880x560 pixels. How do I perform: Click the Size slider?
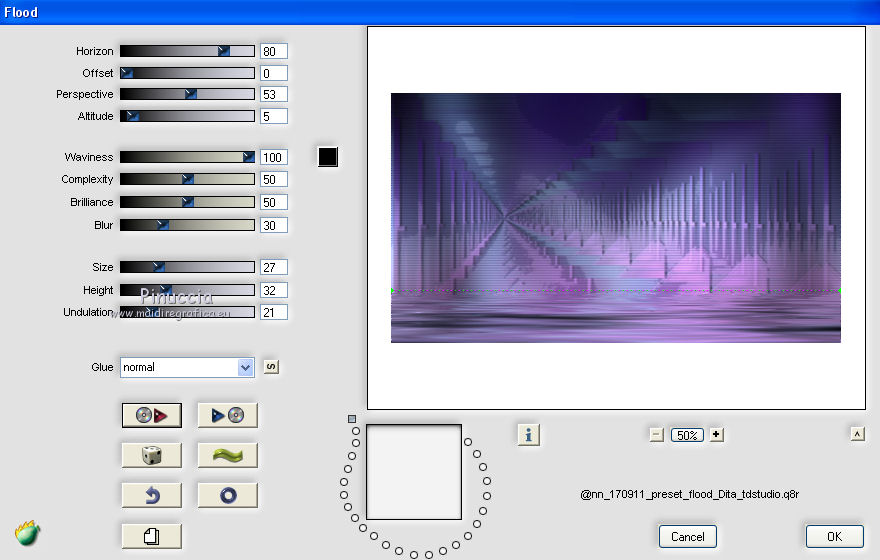[187, 267]
